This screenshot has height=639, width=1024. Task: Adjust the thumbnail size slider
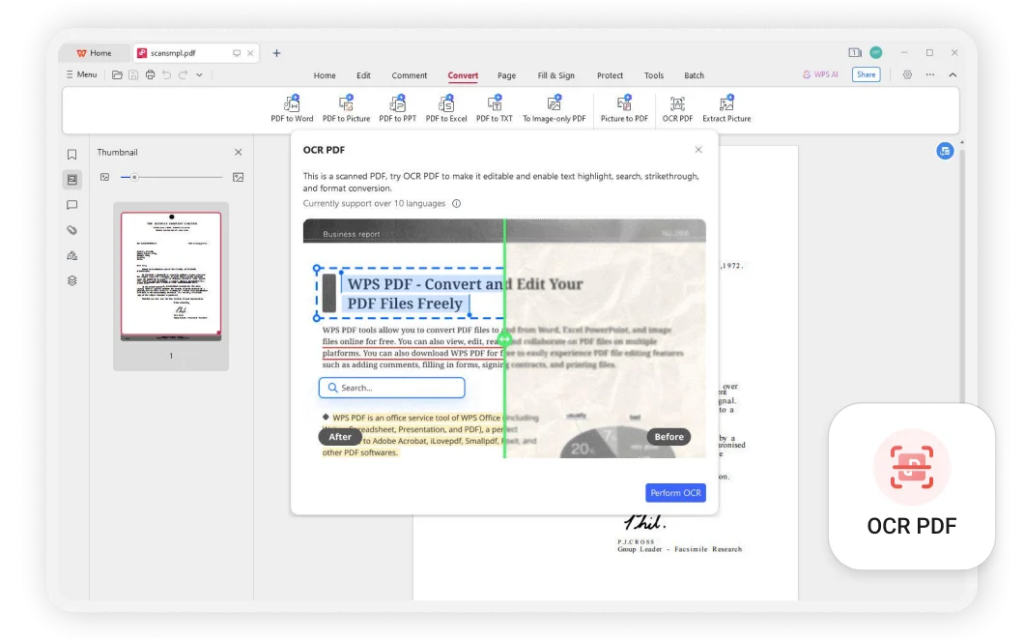click(172, 177)
